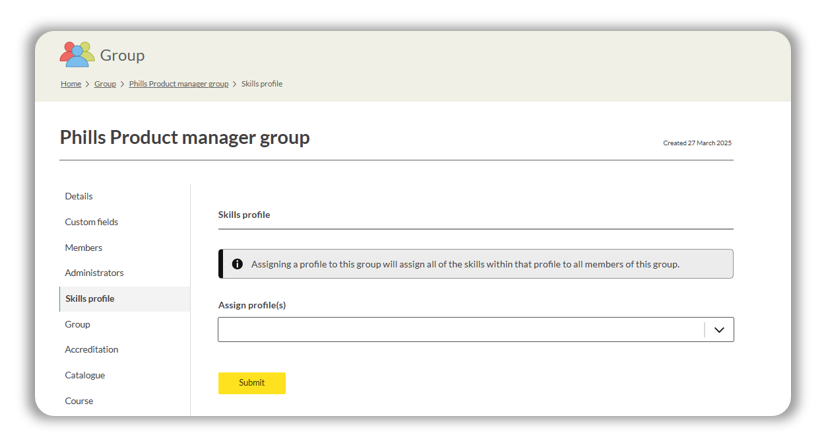The image size is (816, 441).
Task: Go to Home via the breadcrumb
Action: click(70, 84)
